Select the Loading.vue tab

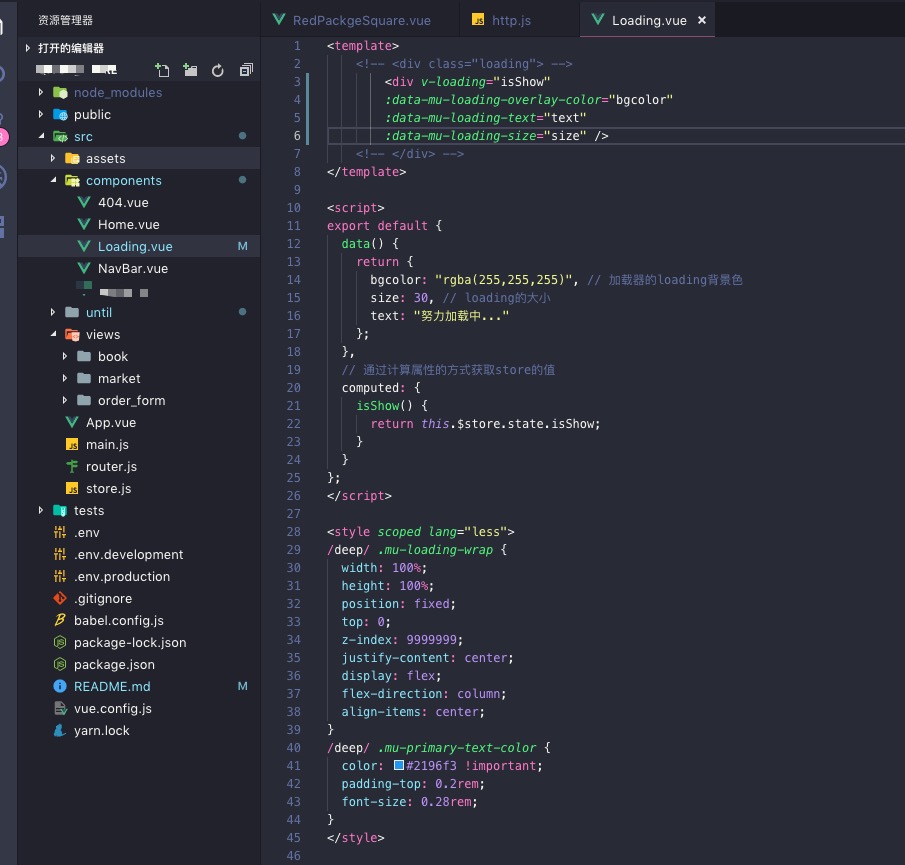[649, 20]
